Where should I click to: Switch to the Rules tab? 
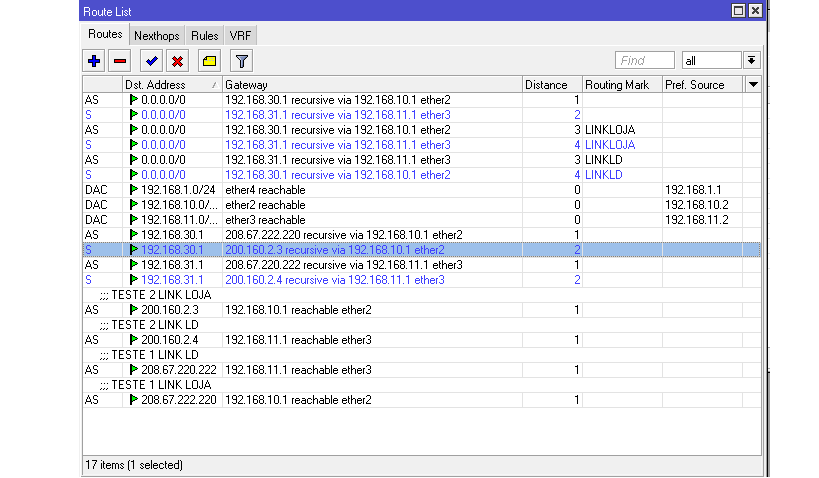click(204, 36)
